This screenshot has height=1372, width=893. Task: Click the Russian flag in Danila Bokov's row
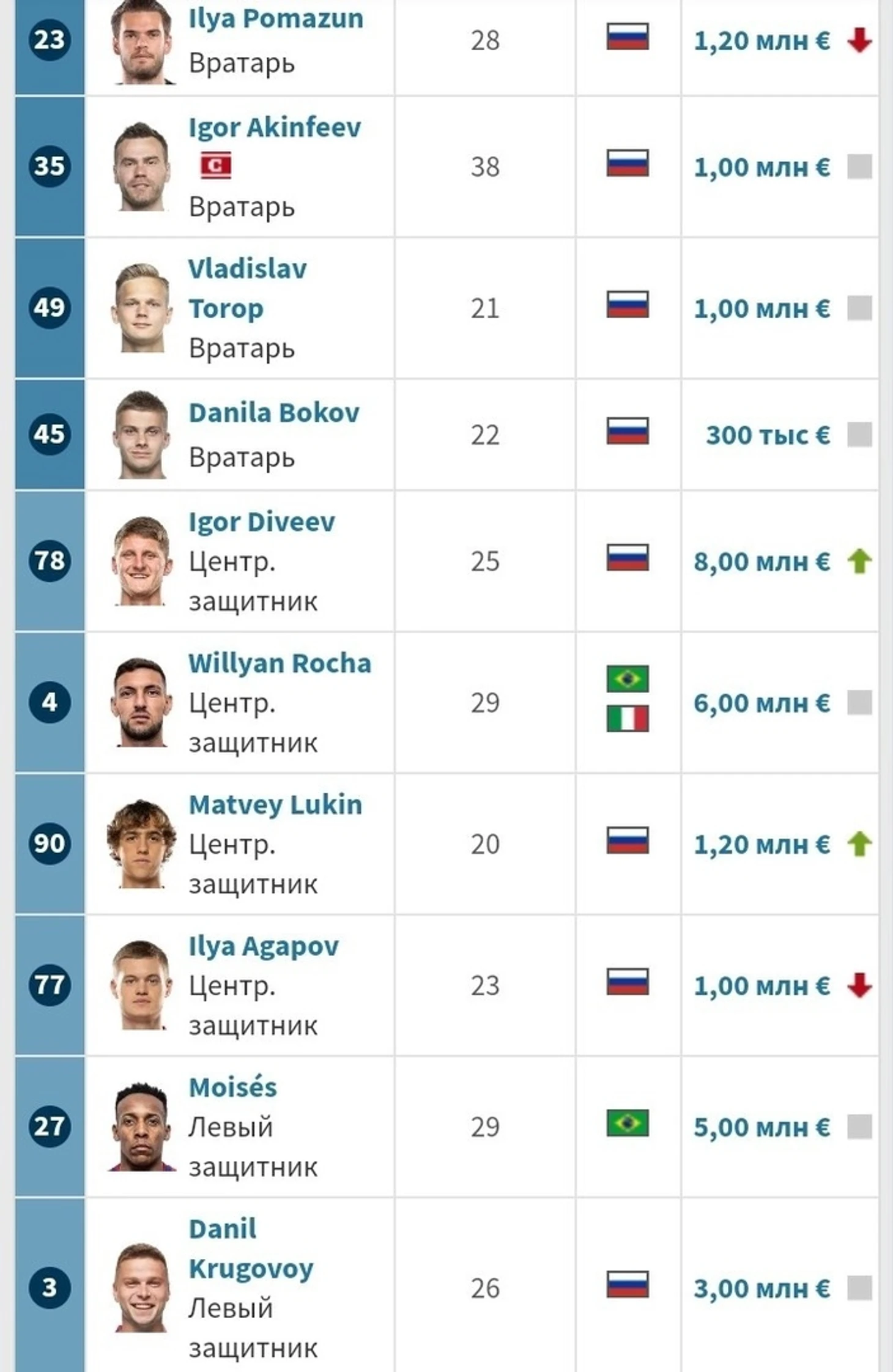[x=628, y=431]
